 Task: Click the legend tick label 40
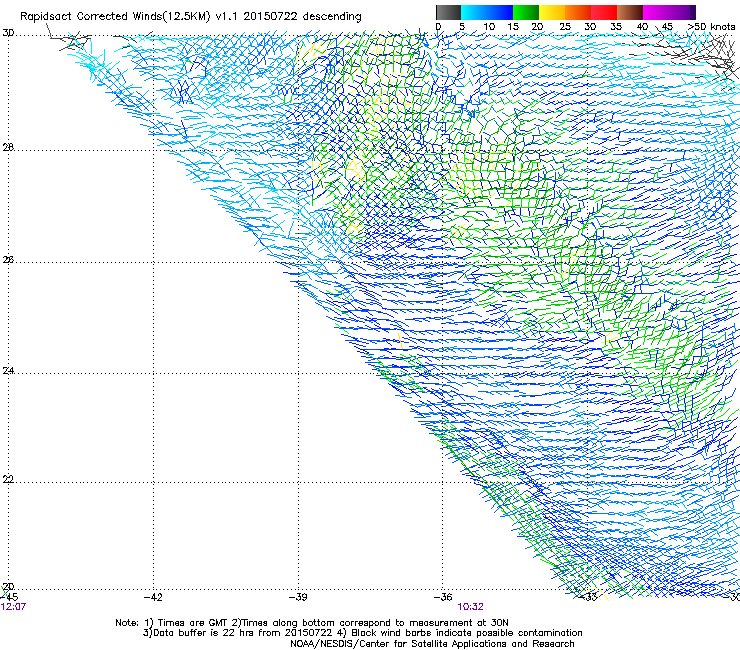642,27
